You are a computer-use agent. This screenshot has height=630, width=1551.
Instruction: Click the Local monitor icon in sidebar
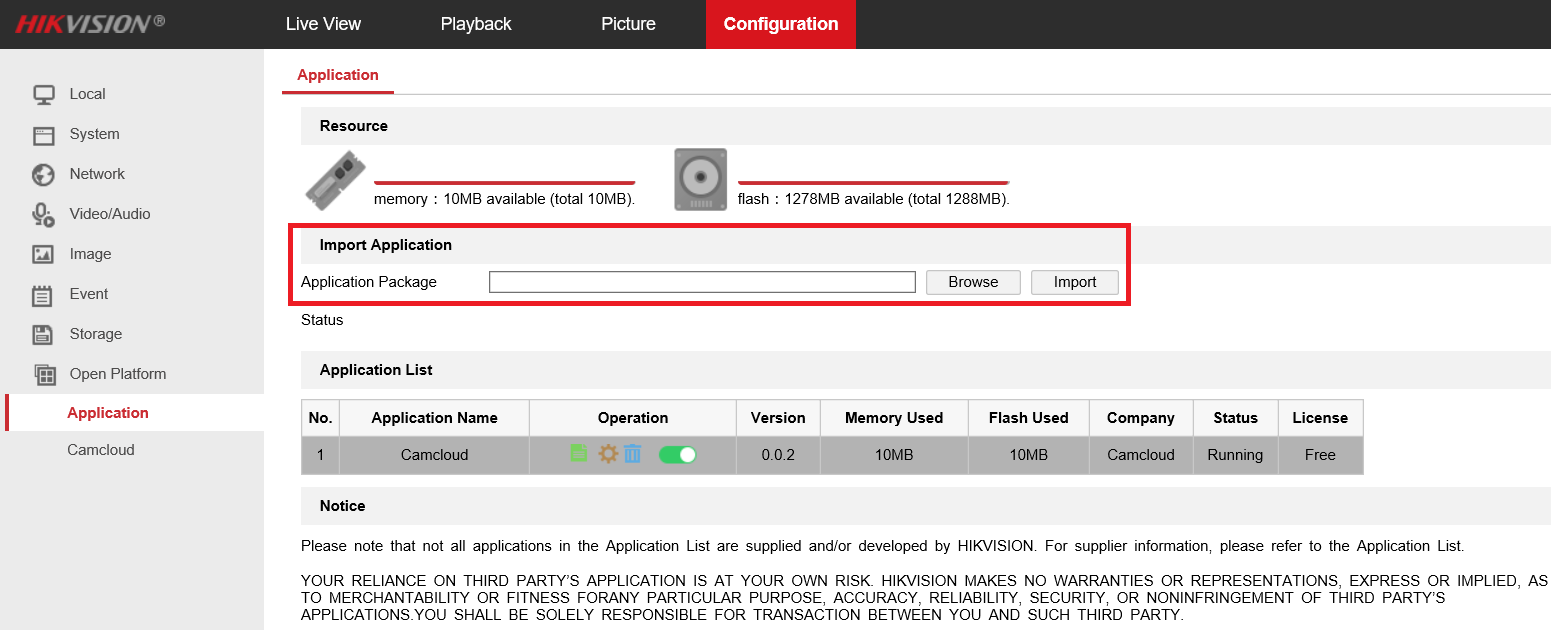(x=43, y=94)
